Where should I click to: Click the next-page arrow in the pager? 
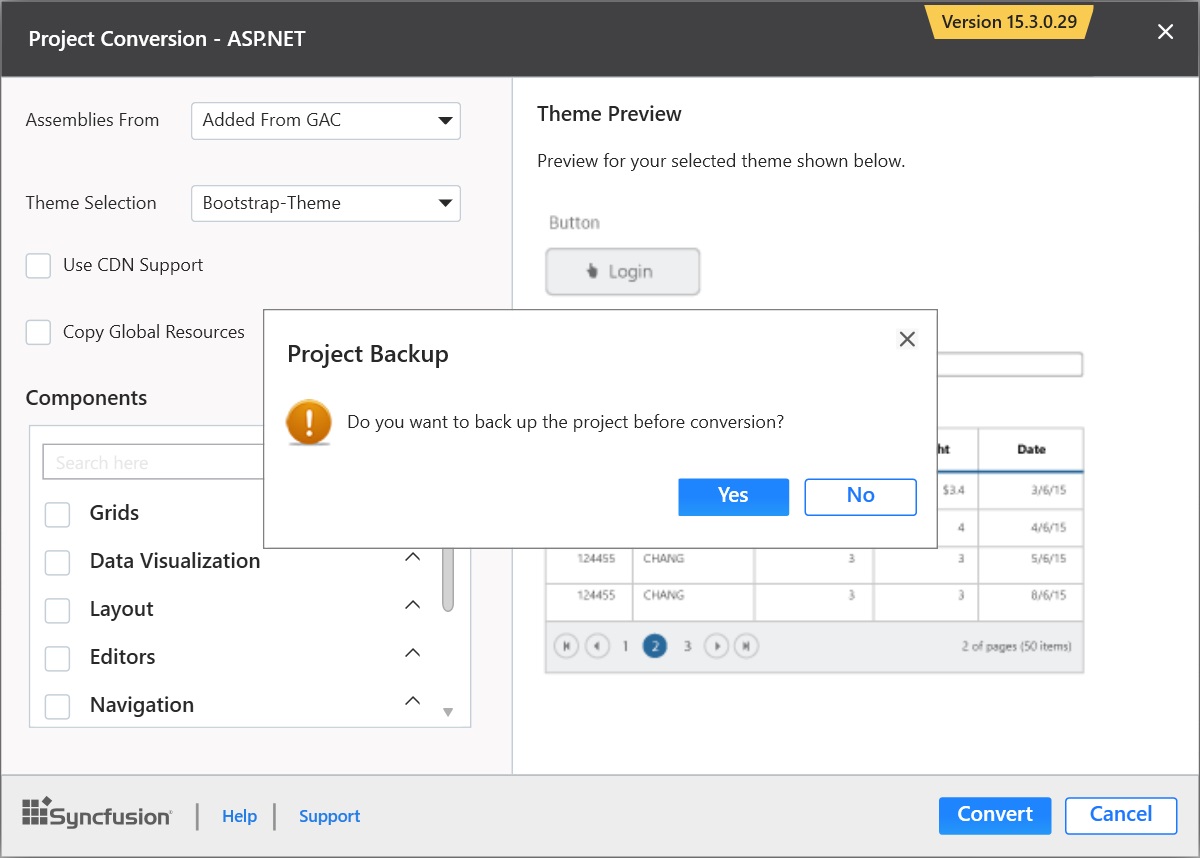717,646
